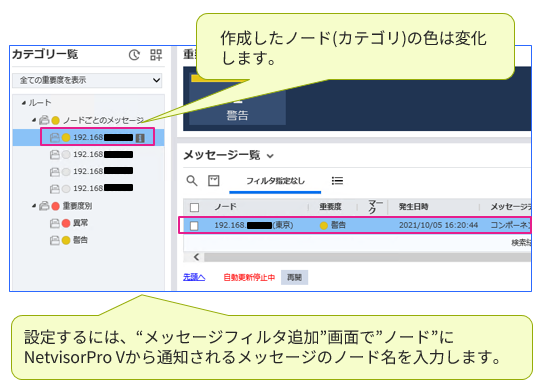Click the horizontal scrollbar track of message table
This screenshot has width=544, height=385.
point(367,257)
